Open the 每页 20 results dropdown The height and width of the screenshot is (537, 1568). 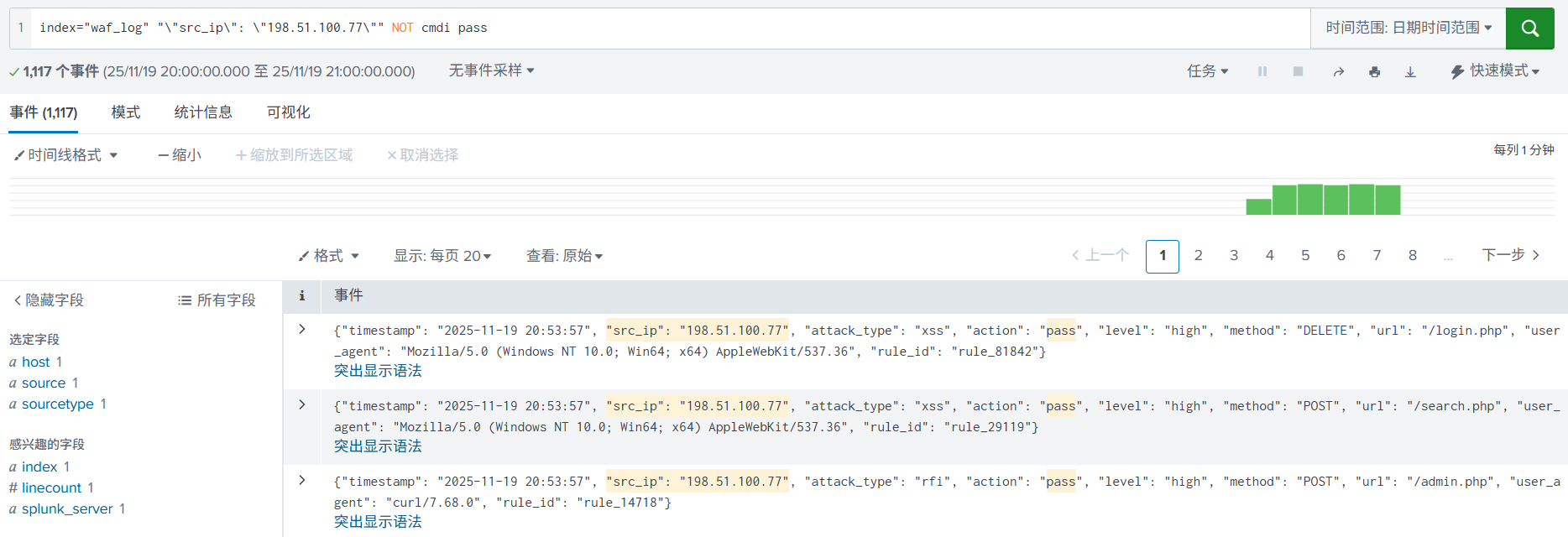pyautogui.click(x=442, y=256)
